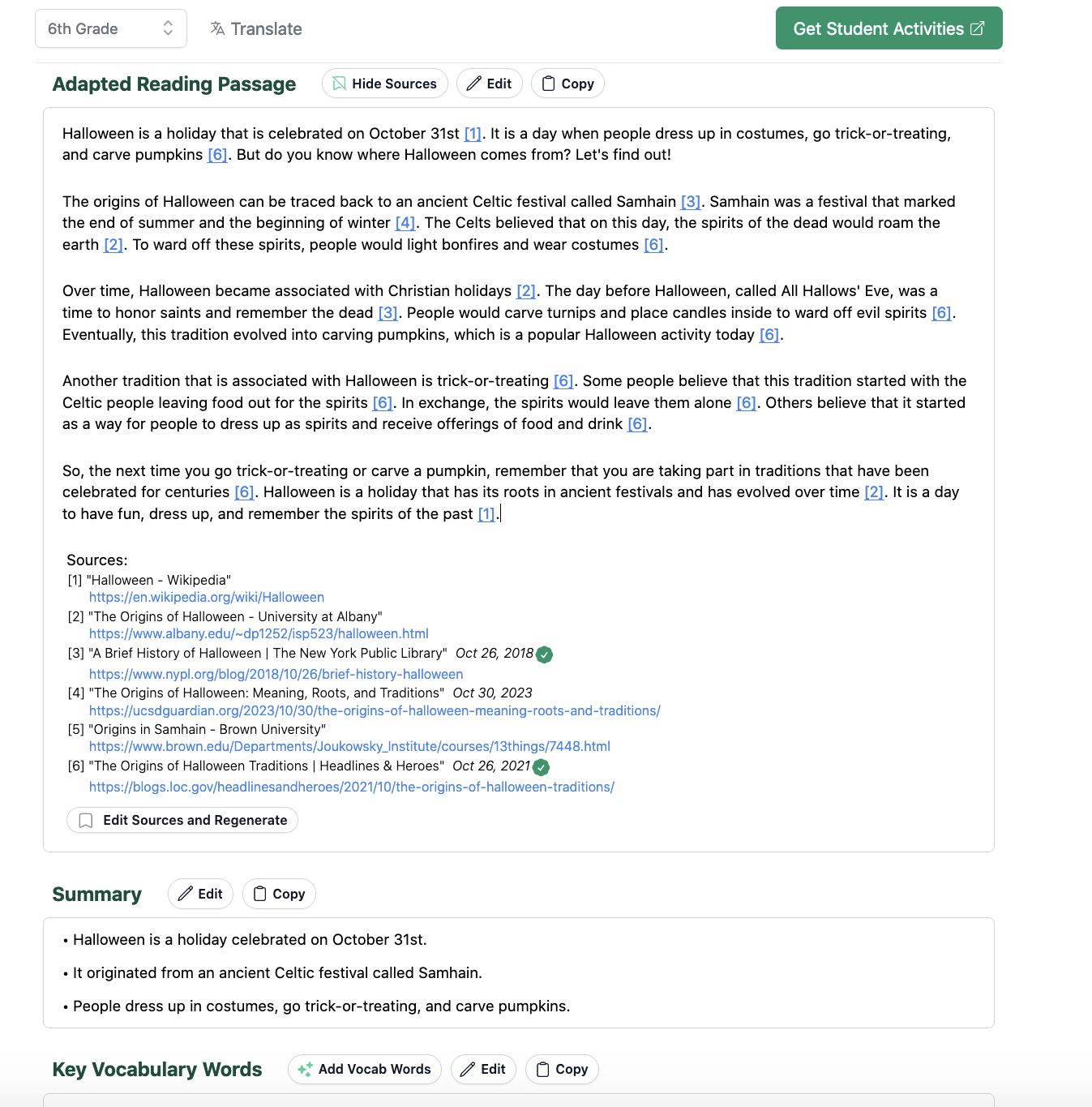Open the 6th Grade level selector
Viewport: 1092px width, 1107px height.
click(111, 28)
